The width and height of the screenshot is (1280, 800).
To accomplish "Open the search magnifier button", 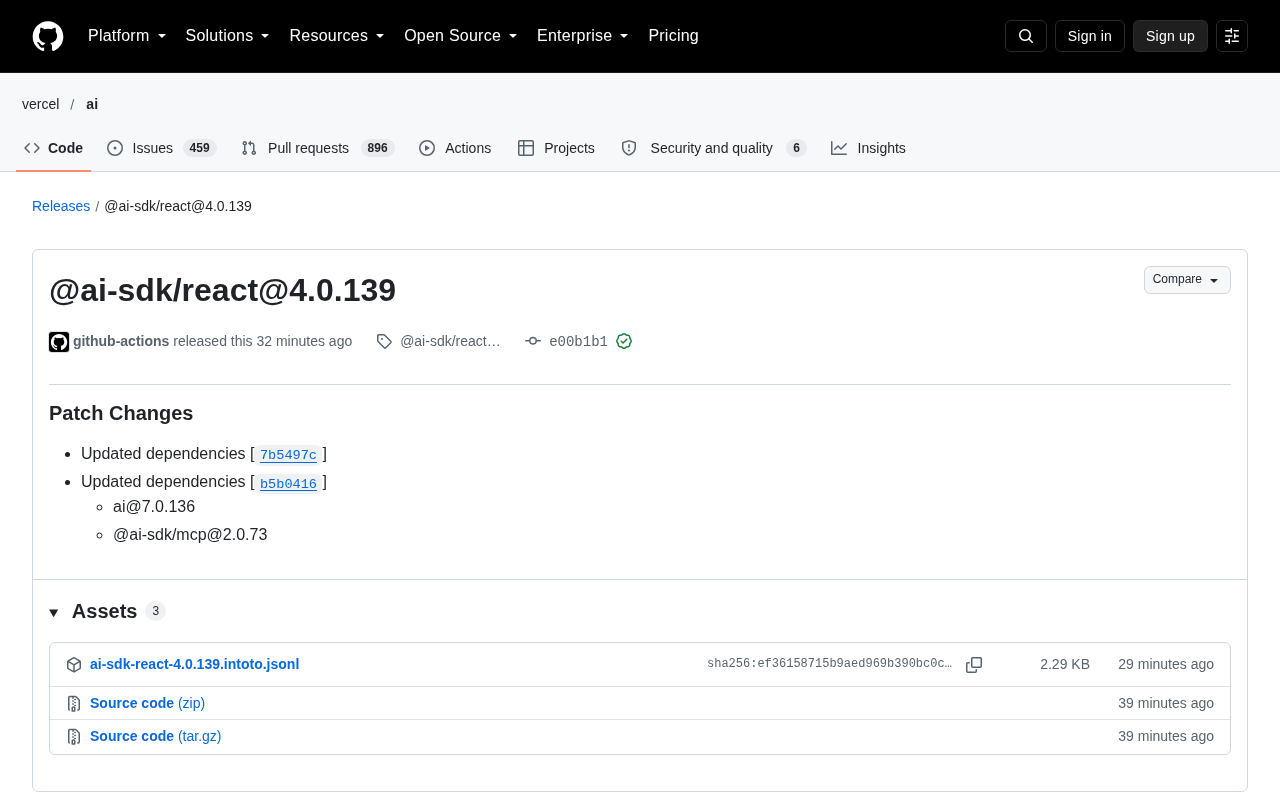I will (x=1026, y=36).
